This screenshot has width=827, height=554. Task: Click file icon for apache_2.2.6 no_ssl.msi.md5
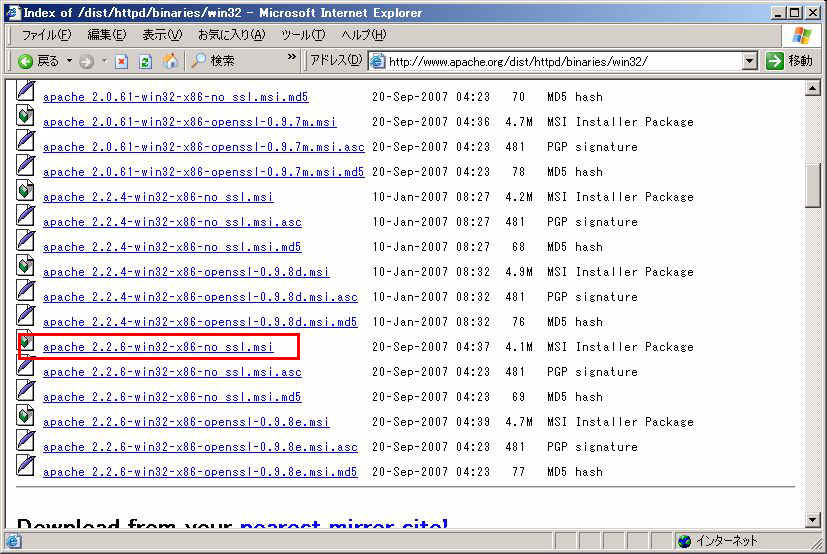(25, 390)
